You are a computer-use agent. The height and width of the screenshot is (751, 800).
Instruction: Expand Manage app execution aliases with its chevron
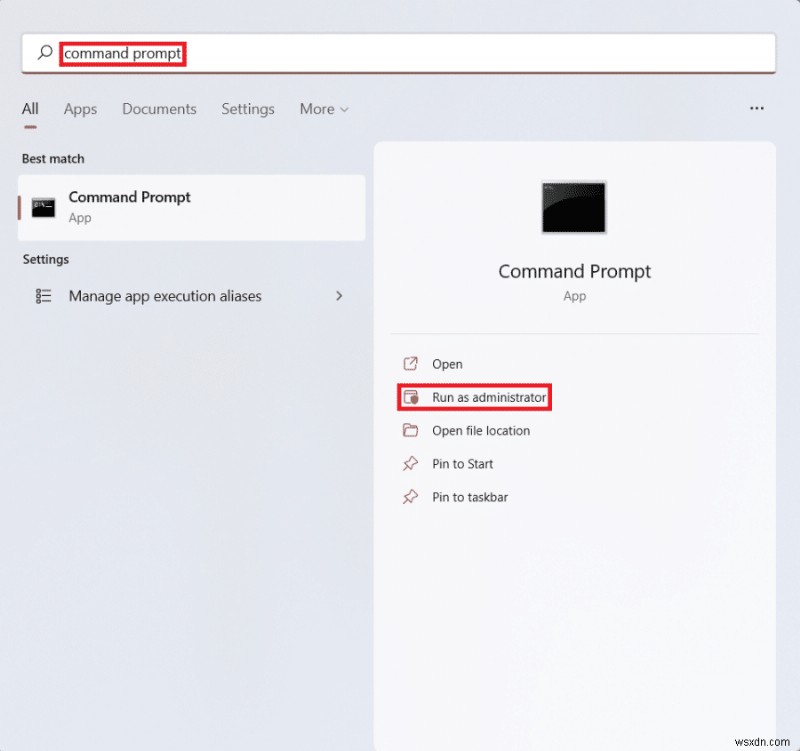pyautogui.click(x=339, y=296)
